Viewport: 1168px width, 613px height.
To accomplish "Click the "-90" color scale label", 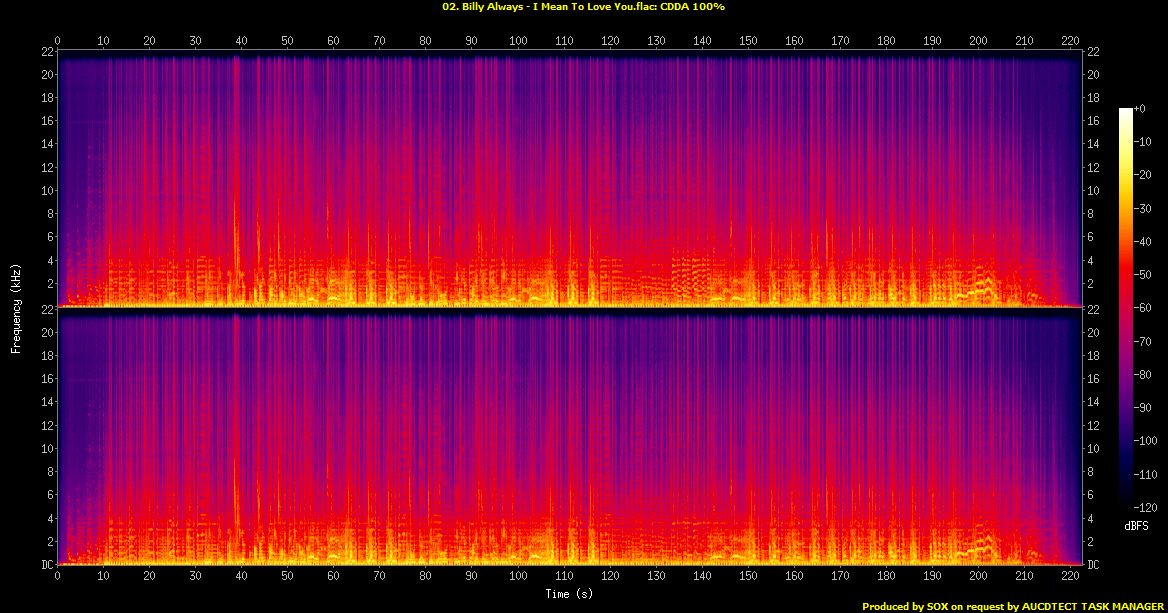I will pos(1143,407).
